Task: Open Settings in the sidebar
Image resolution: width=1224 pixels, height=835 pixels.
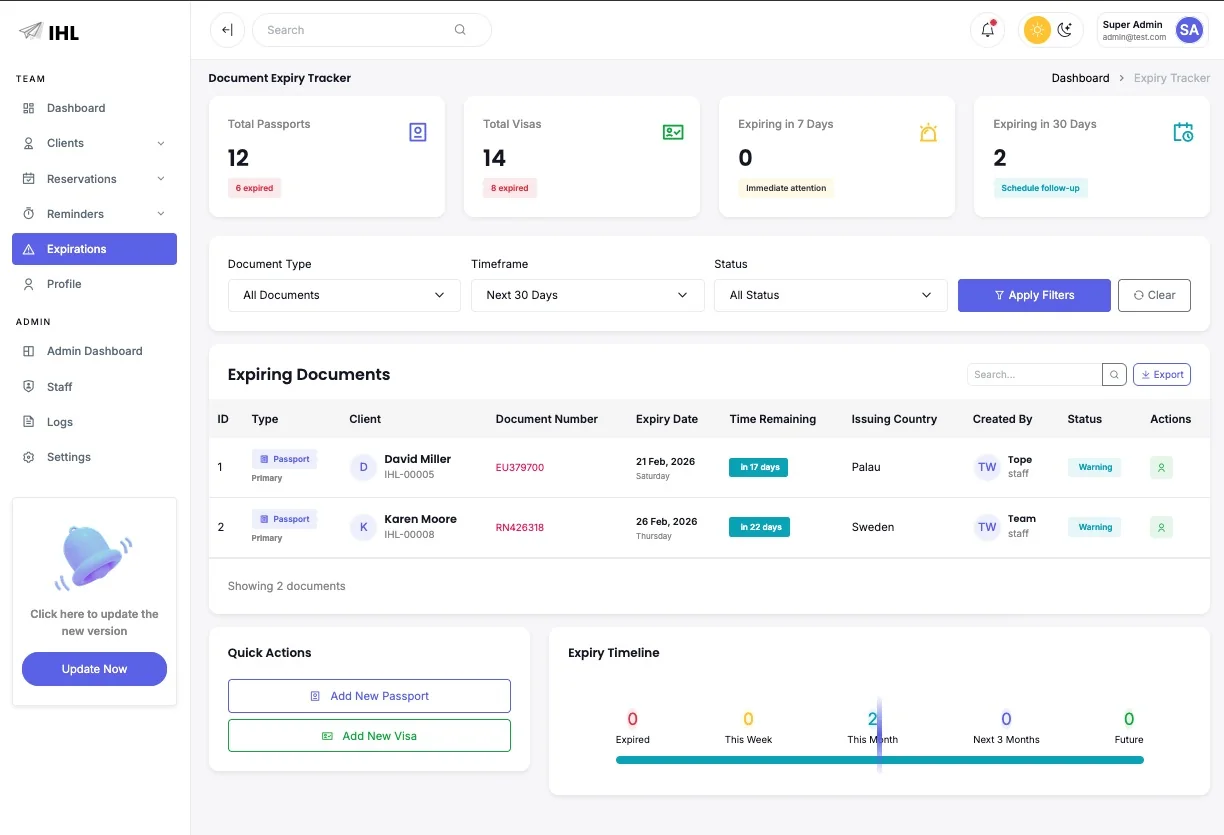Action: click(x=94, y=457)
